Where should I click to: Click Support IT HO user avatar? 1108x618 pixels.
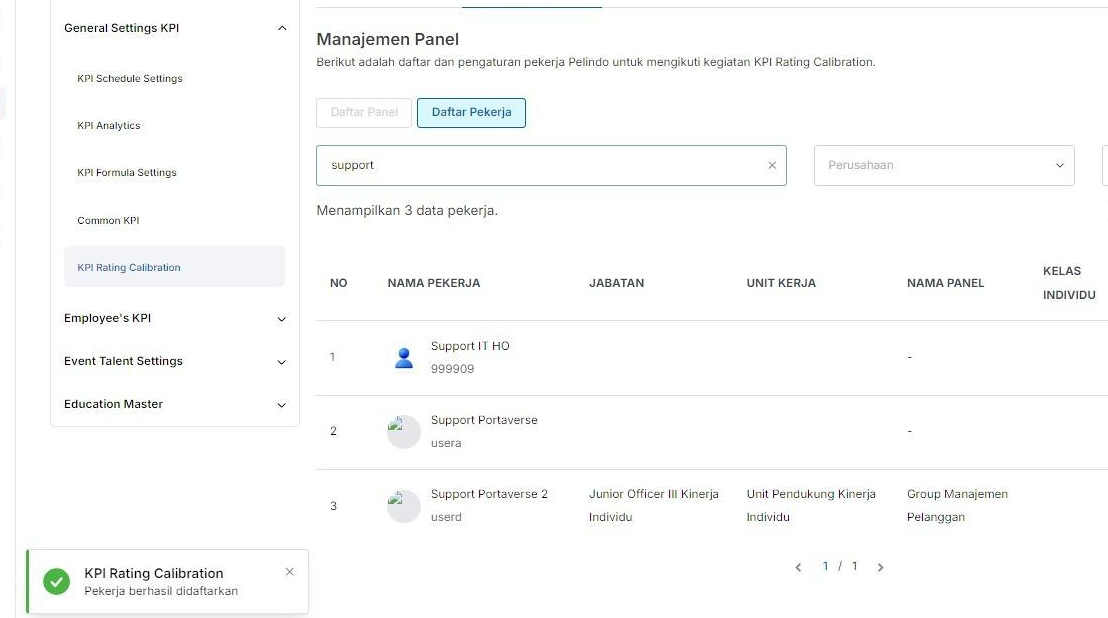pyautogui.click(x=404, y=358)
